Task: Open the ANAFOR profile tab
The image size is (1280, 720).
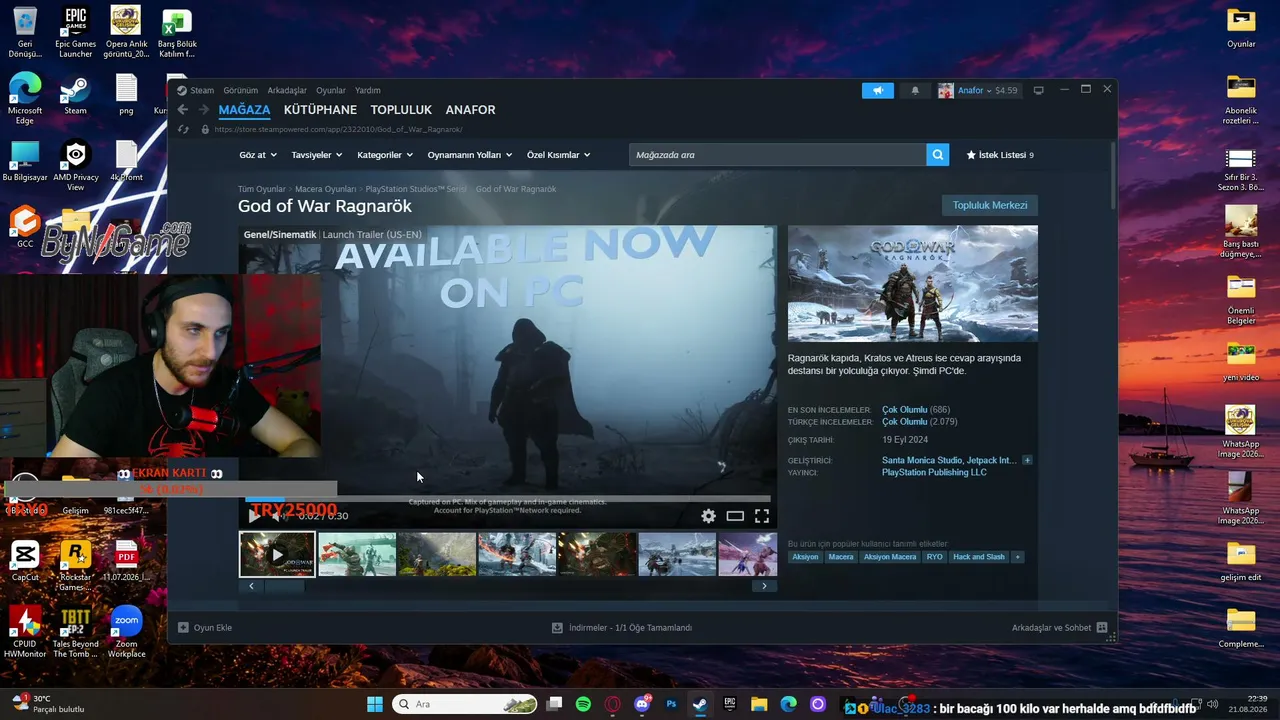Action: 470,110
